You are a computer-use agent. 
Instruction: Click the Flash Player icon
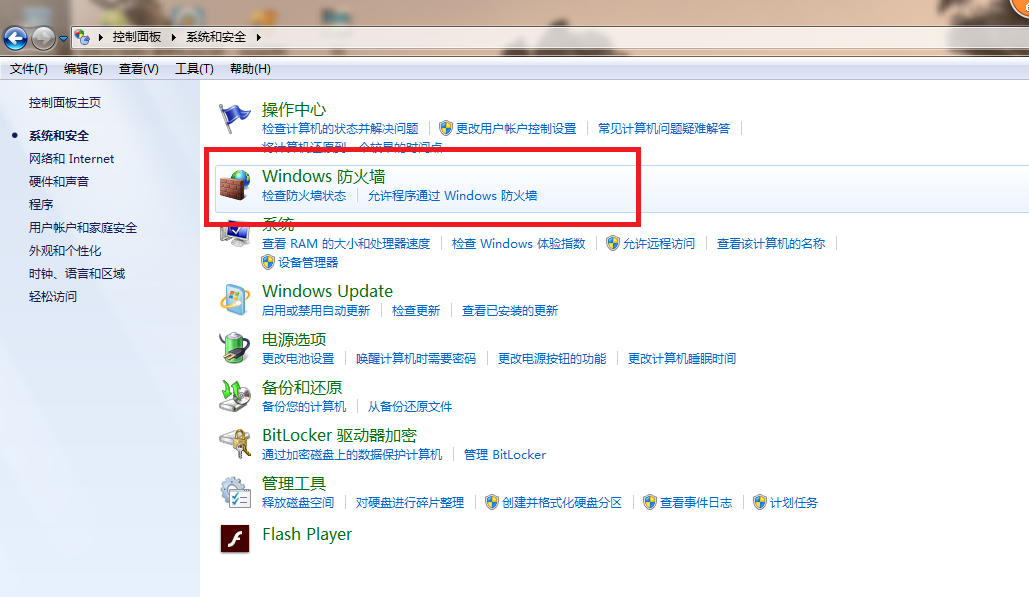(x=234, y=539)
